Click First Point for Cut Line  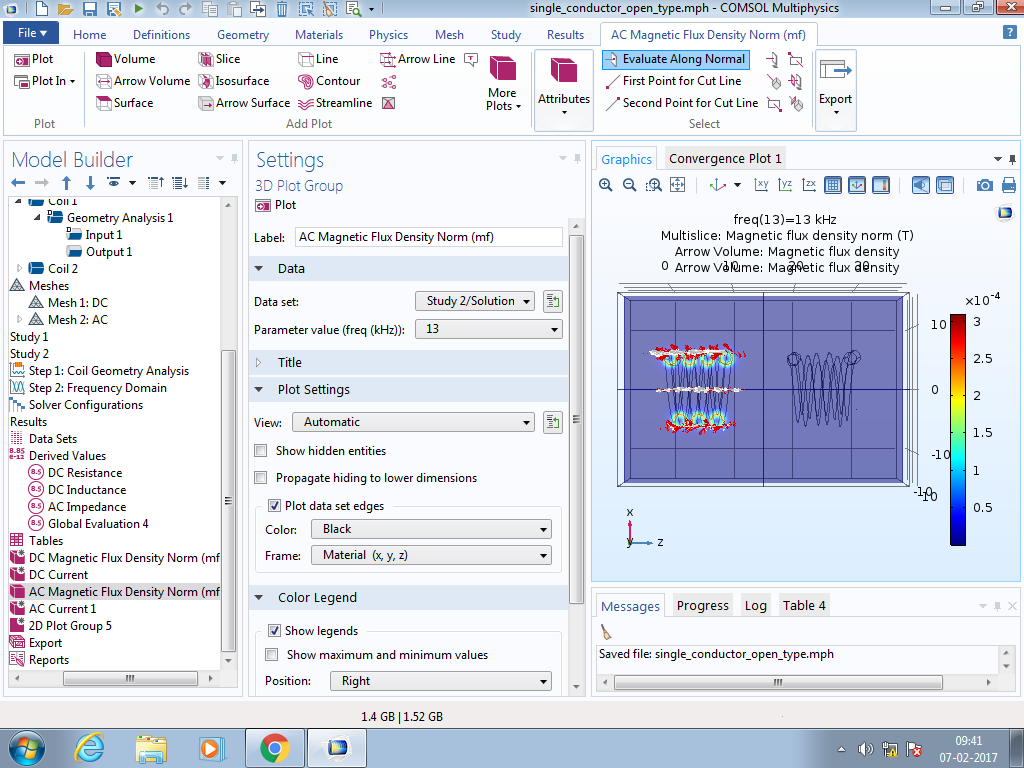pos(673,81)
